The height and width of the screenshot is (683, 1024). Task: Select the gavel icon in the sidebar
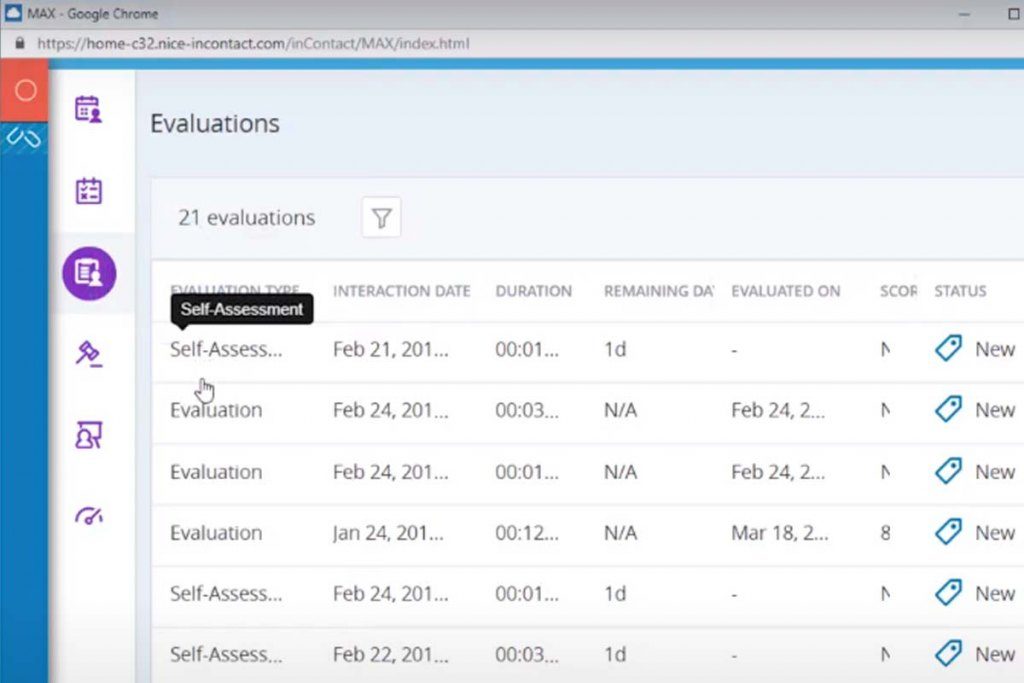(89, 353)
